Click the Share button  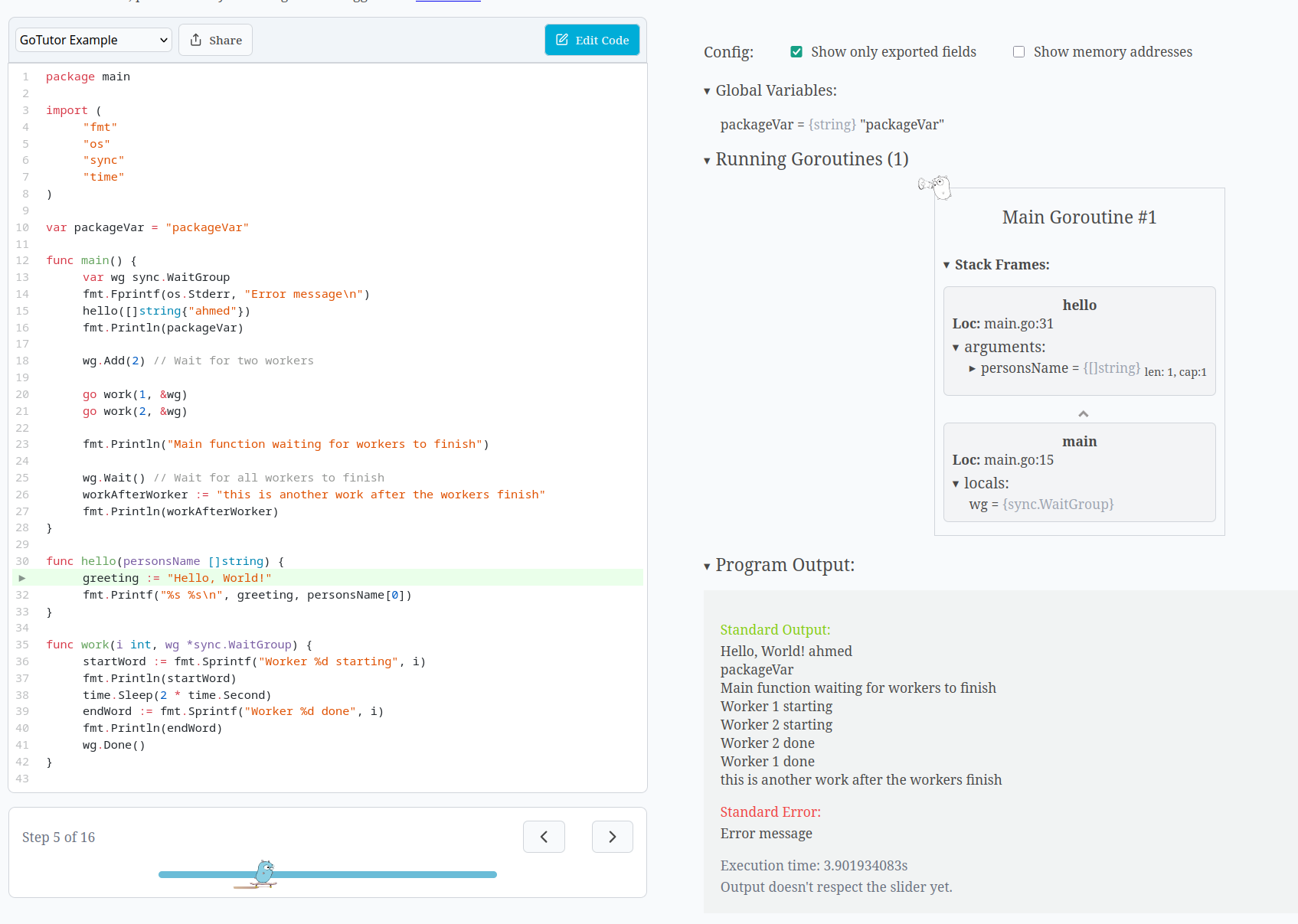215,40
